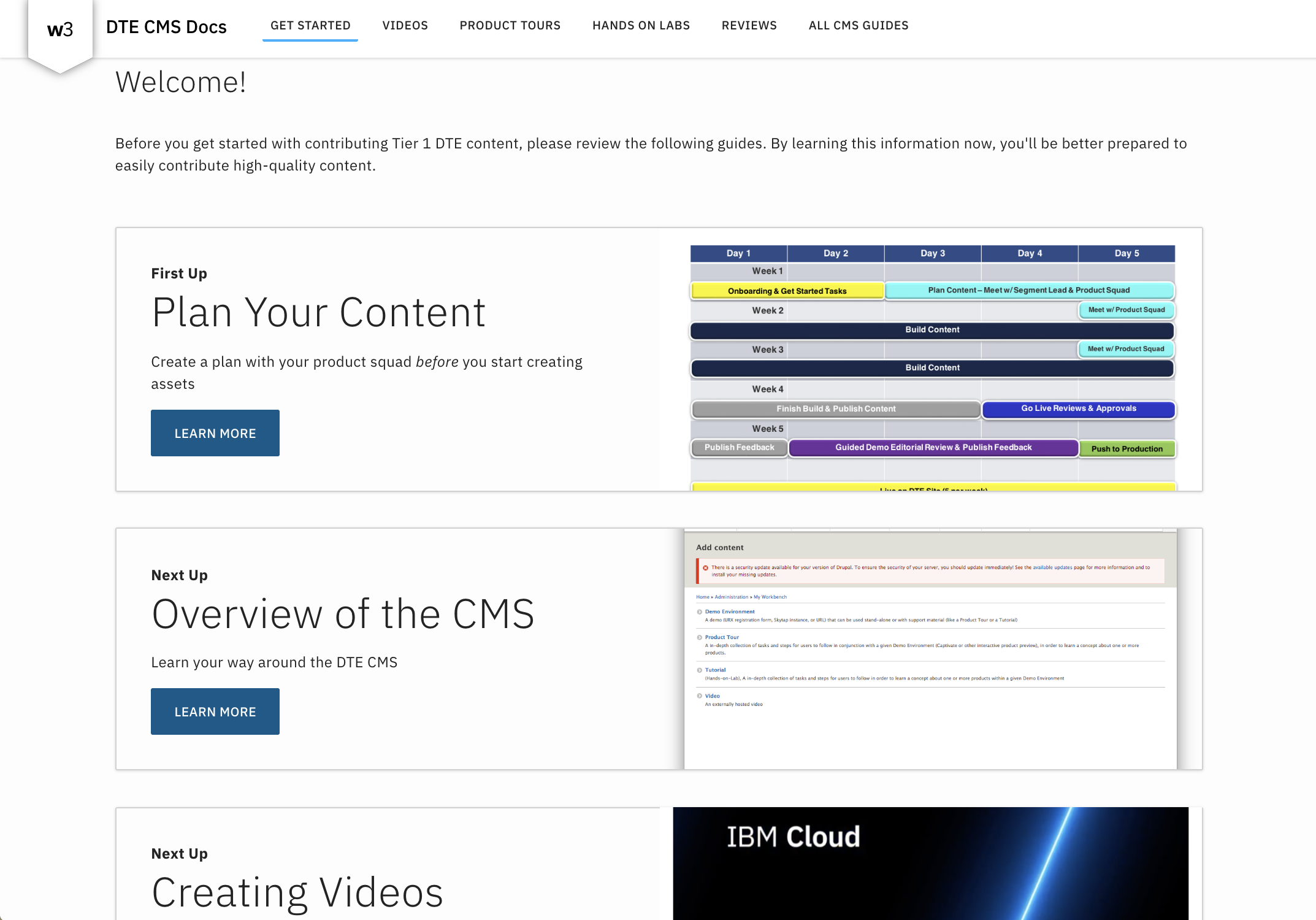Screen dimensions: 1316x920
Task: Go to Product Tours nav tab
Action: coord(510,26)
